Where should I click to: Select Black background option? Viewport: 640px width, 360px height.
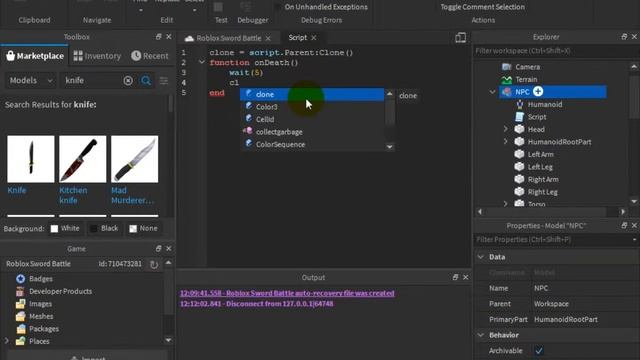(104, 229)
